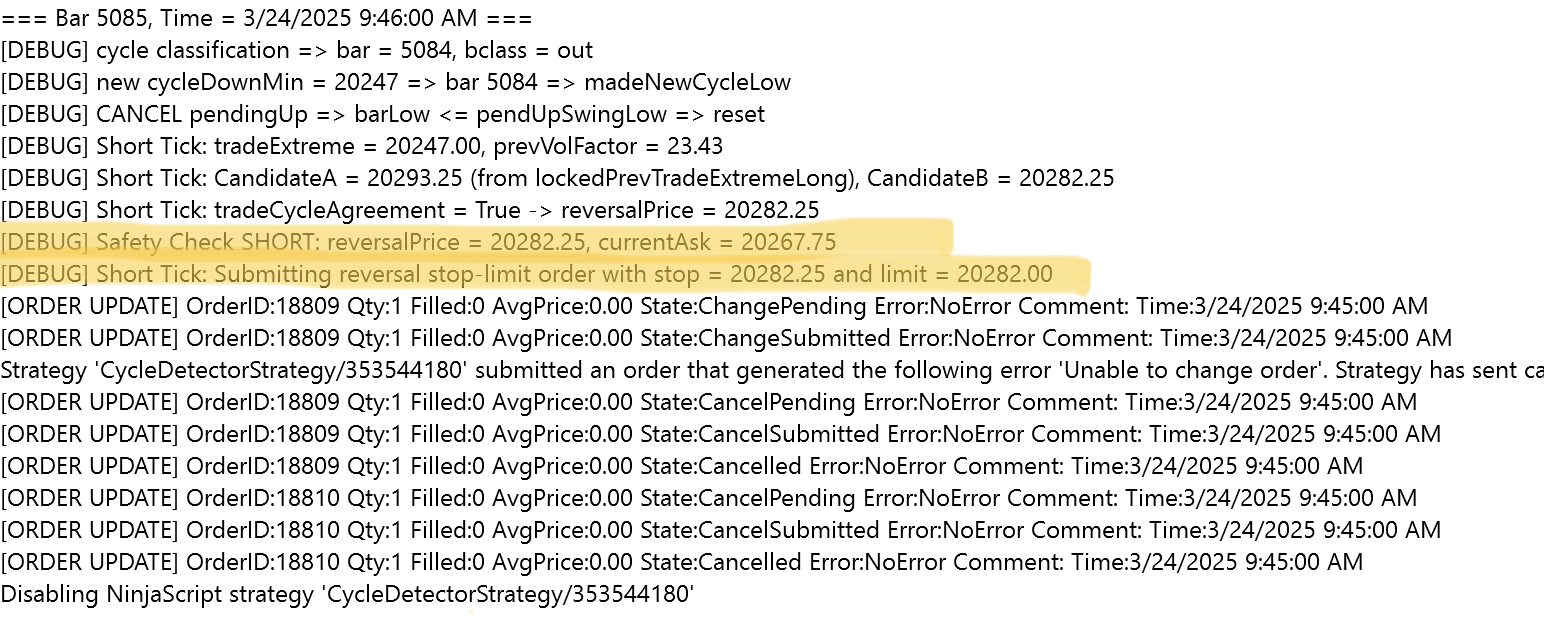This screenshot has height=628, width=1544.
Task: Select the cycle classification debug line
Action: [297, 50]
